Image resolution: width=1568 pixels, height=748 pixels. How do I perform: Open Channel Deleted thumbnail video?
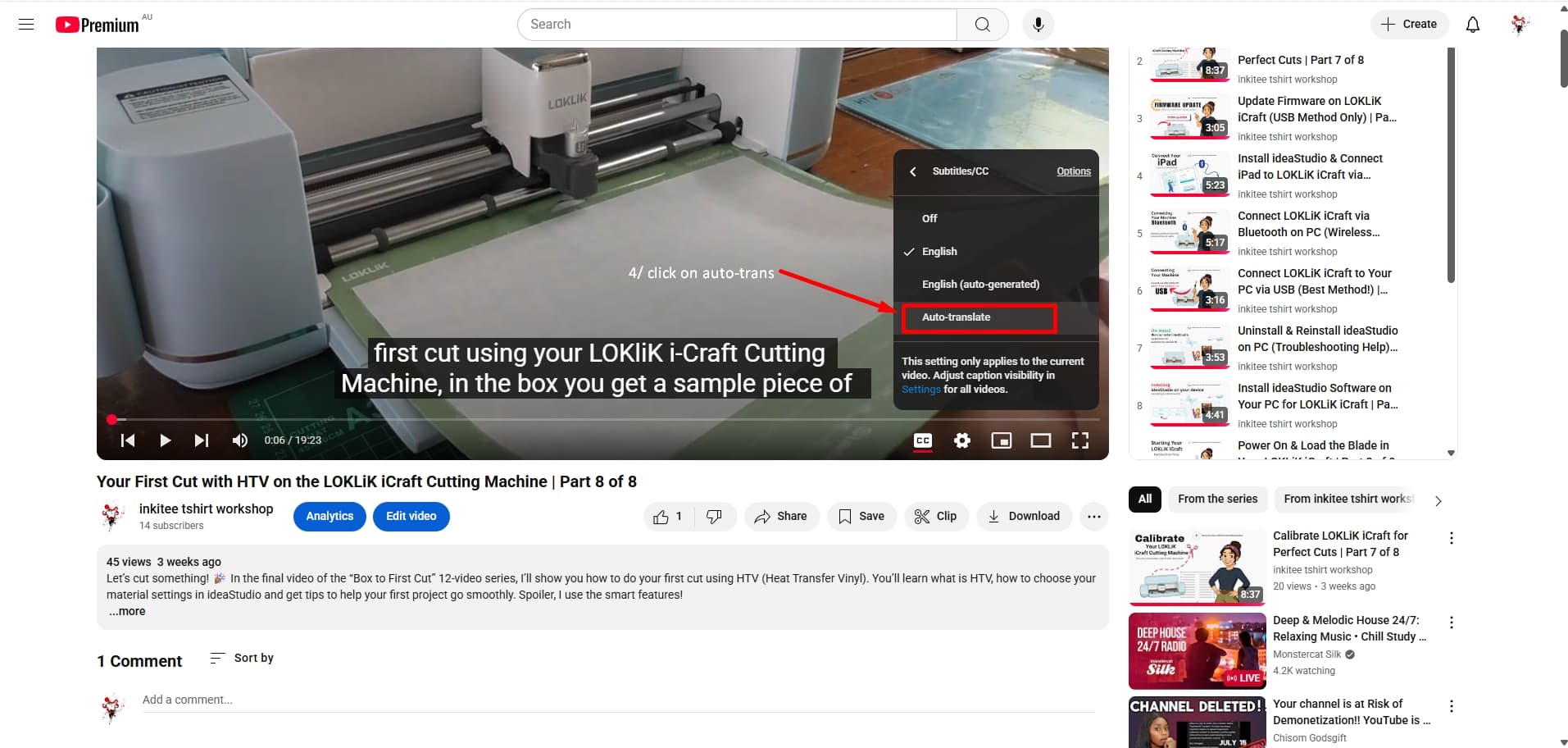coord(1197,722)
